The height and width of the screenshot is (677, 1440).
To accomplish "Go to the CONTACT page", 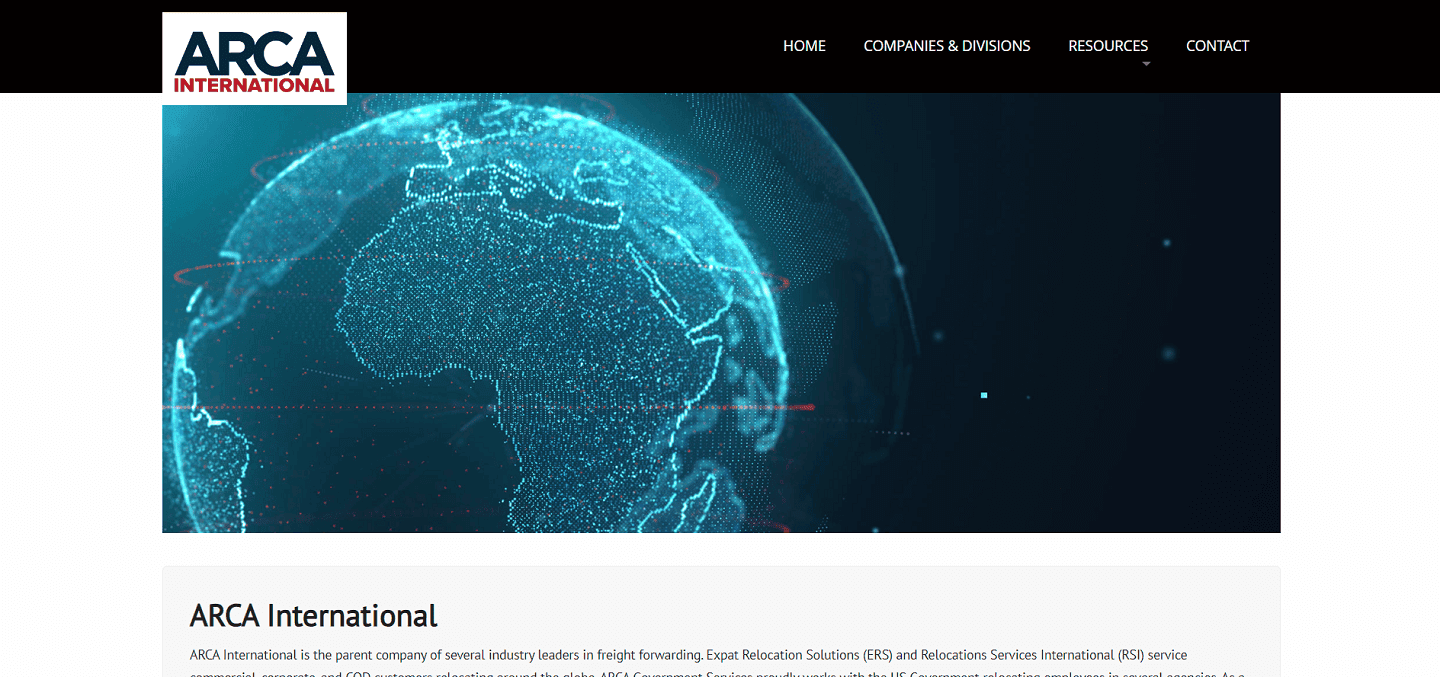I will tap(1217, 46).
